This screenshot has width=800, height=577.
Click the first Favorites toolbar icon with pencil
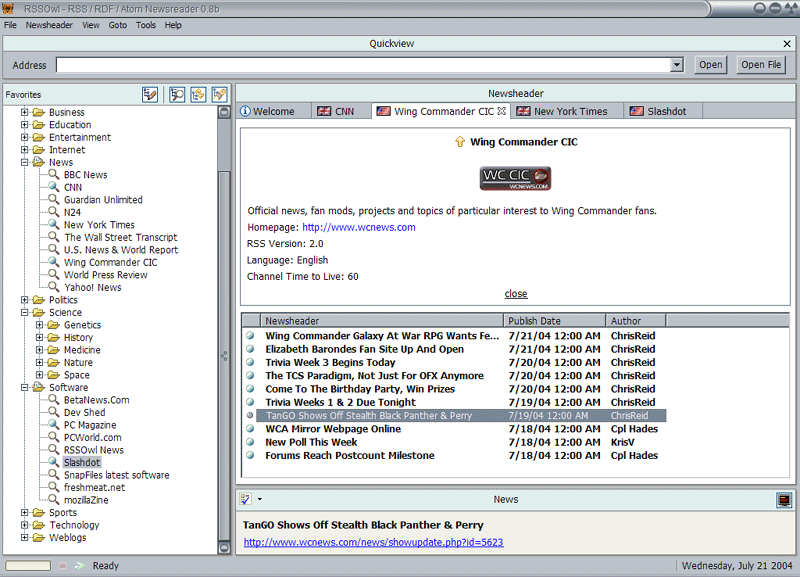pos(150,94)
